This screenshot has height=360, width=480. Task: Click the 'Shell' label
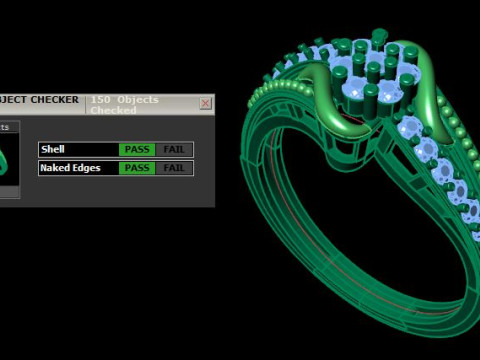click(53, 149)
